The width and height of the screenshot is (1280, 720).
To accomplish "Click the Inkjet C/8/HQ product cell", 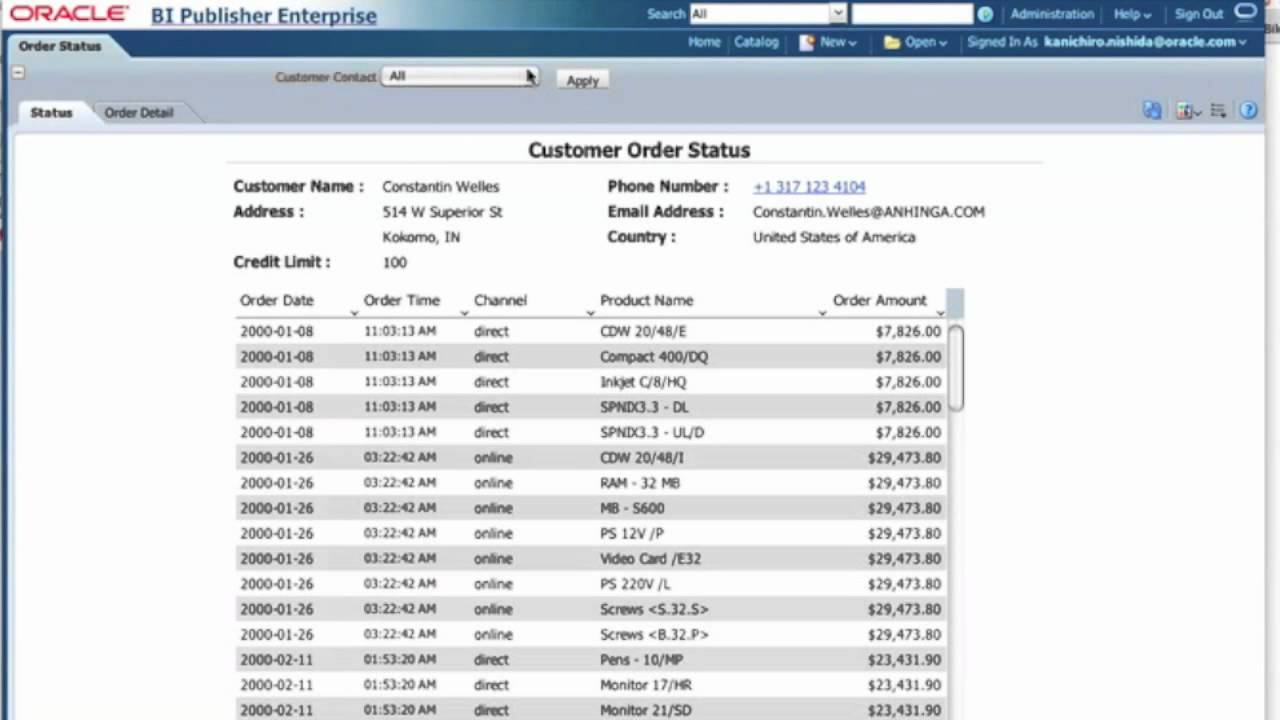I will click(x=643, y=382).
